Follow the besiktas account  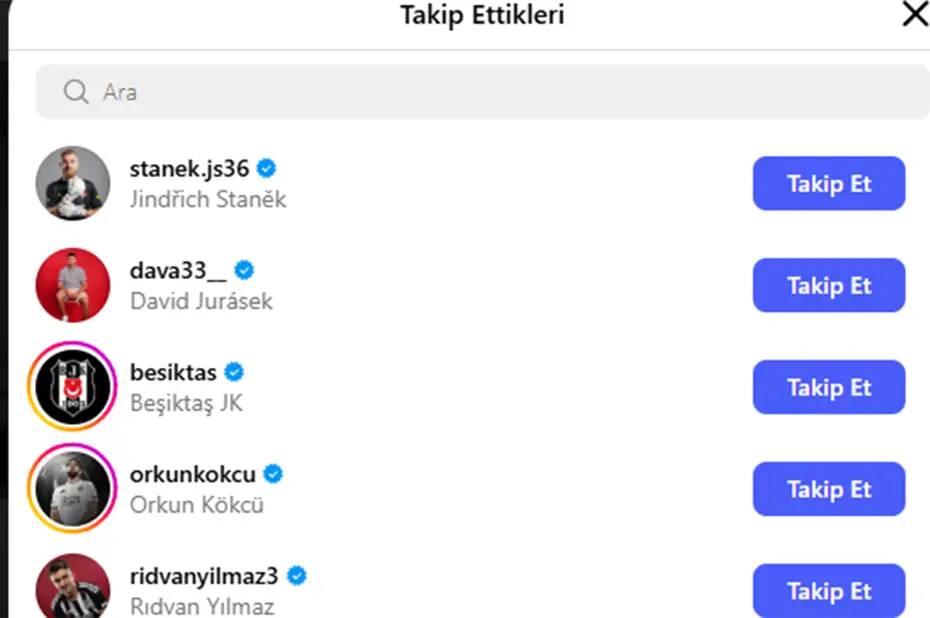[828, 387]
